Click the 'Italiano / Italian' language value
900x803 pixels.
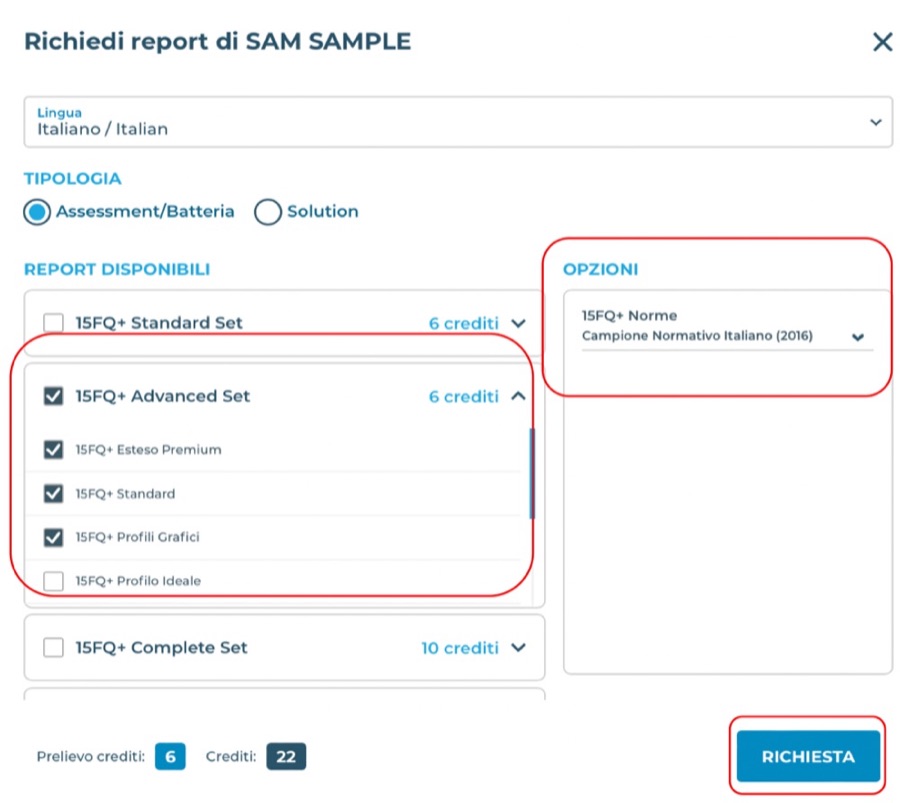click(x=102, y=129)
